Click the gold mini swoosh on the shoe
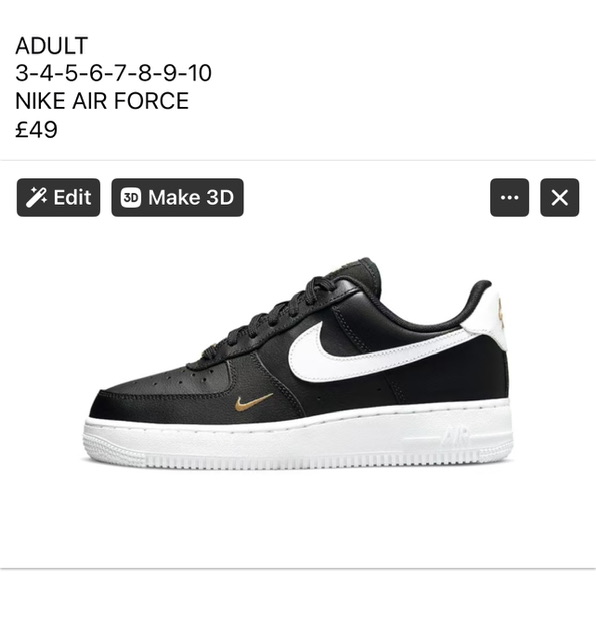 click(254, 401)
